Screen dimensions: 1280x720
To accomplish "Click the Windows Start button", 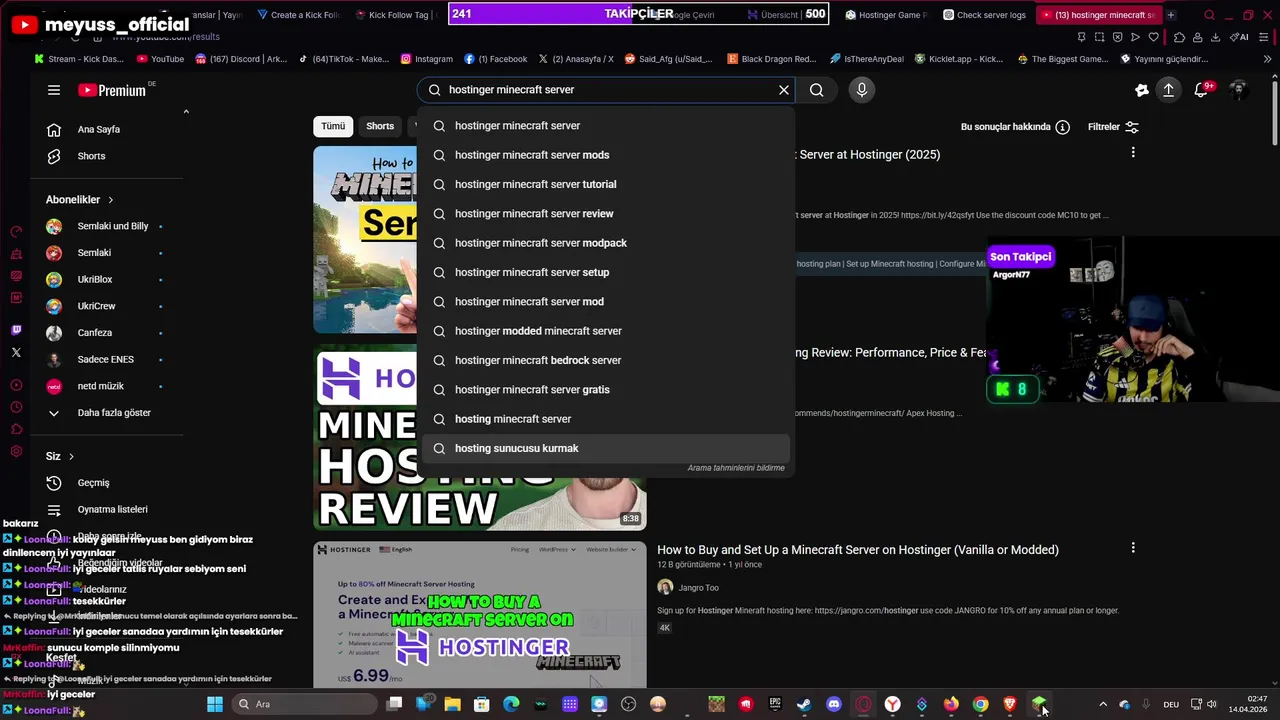I will [215, 704].
